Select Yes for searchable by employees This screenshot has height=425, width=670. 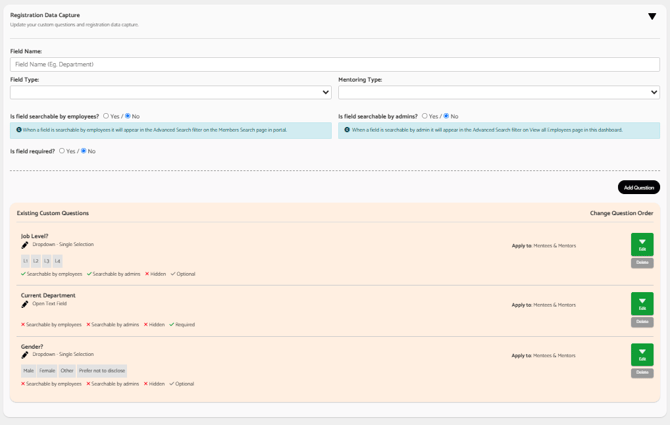(x=106, y=116)
